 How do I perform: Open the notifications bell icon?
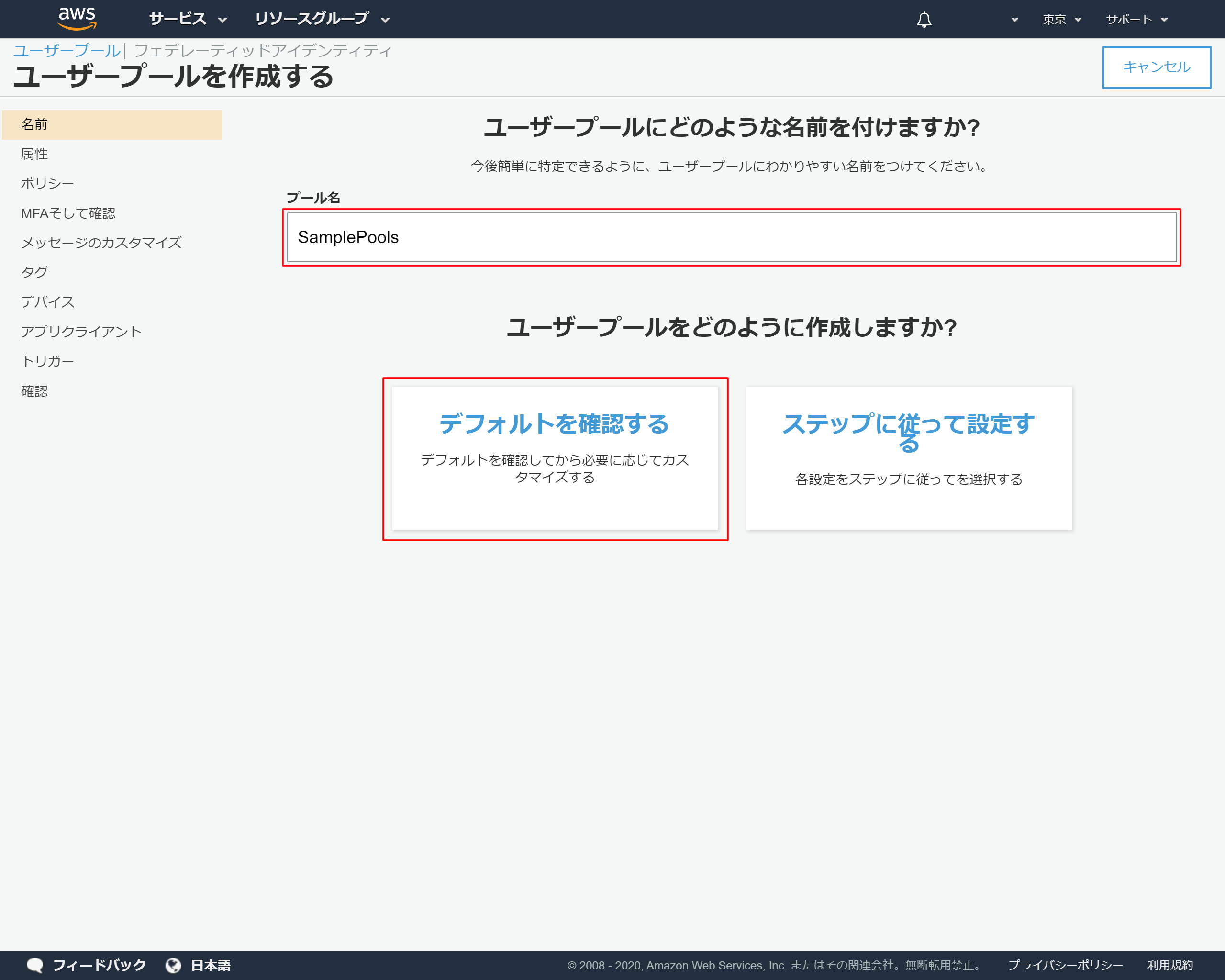924,20
